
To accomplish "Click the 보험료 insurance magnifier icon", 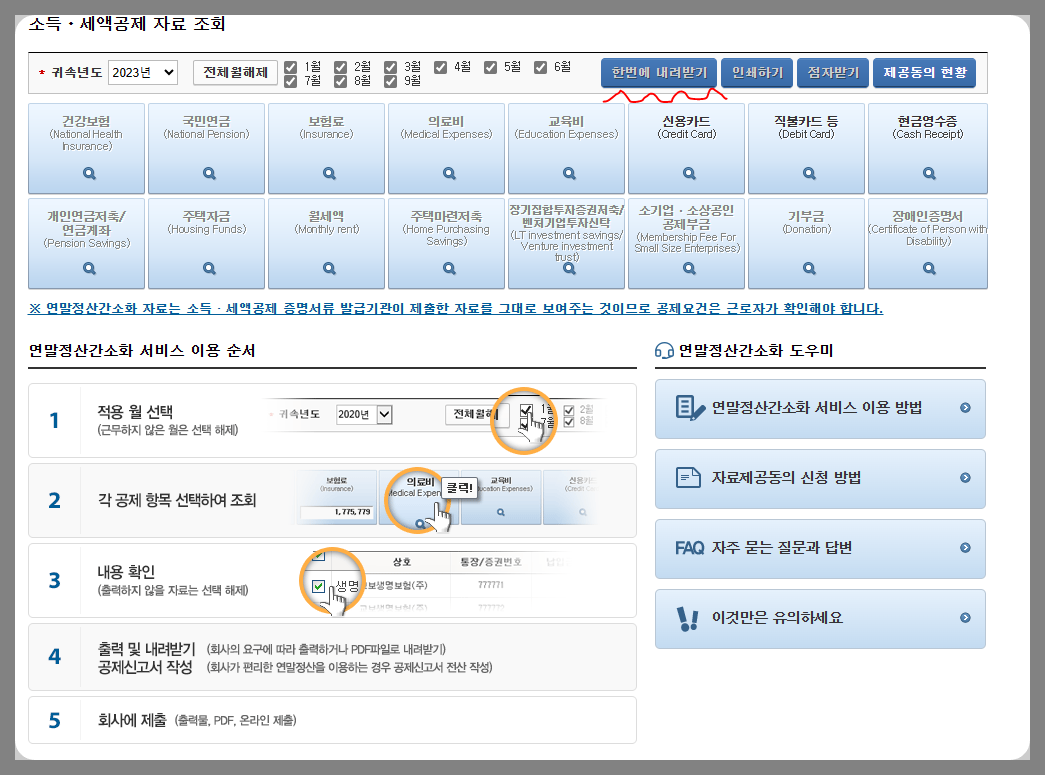I will [x=326, y=174].
